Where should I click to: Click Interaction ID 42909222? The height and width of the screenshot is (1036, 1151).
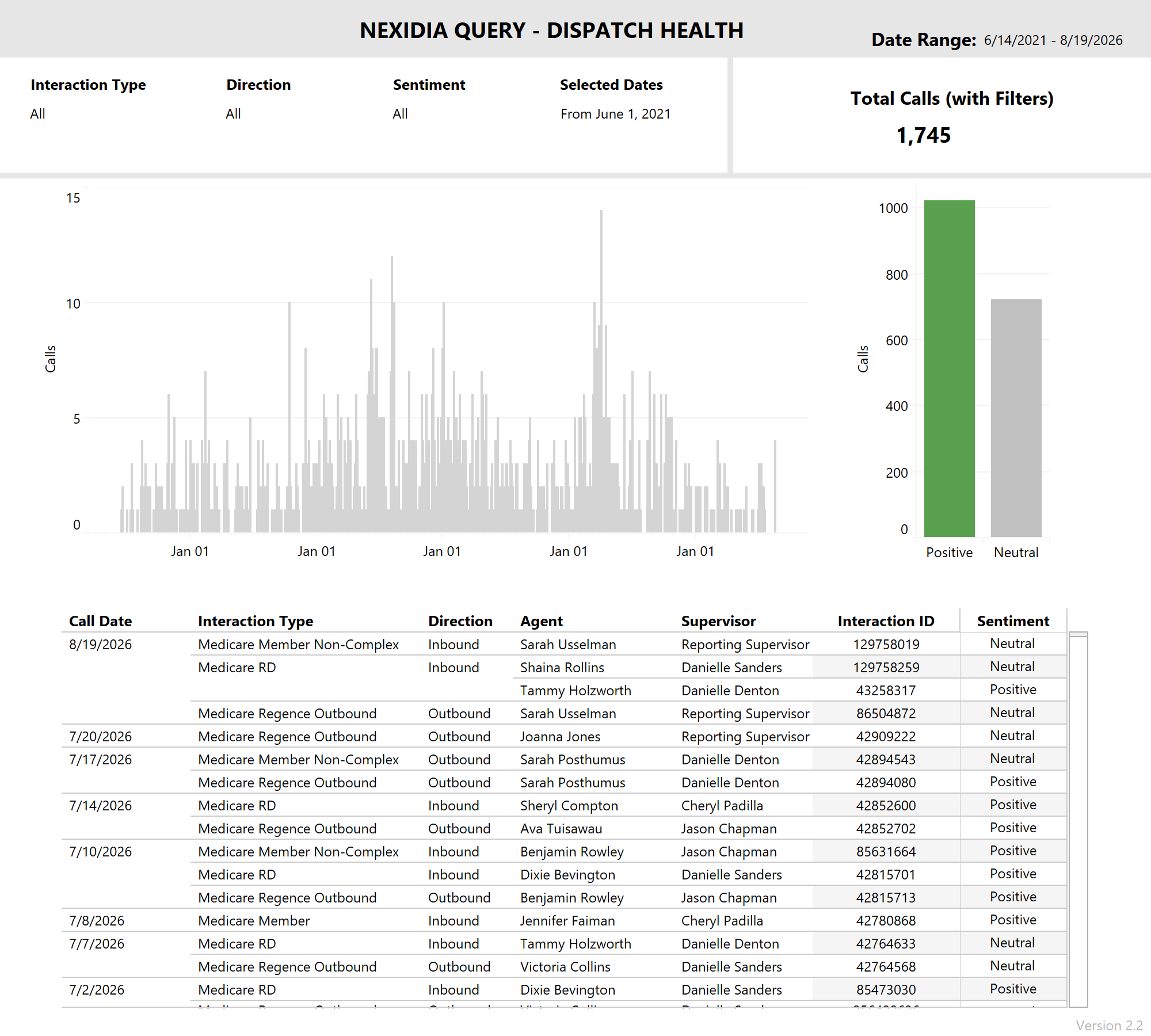[886, 736]
